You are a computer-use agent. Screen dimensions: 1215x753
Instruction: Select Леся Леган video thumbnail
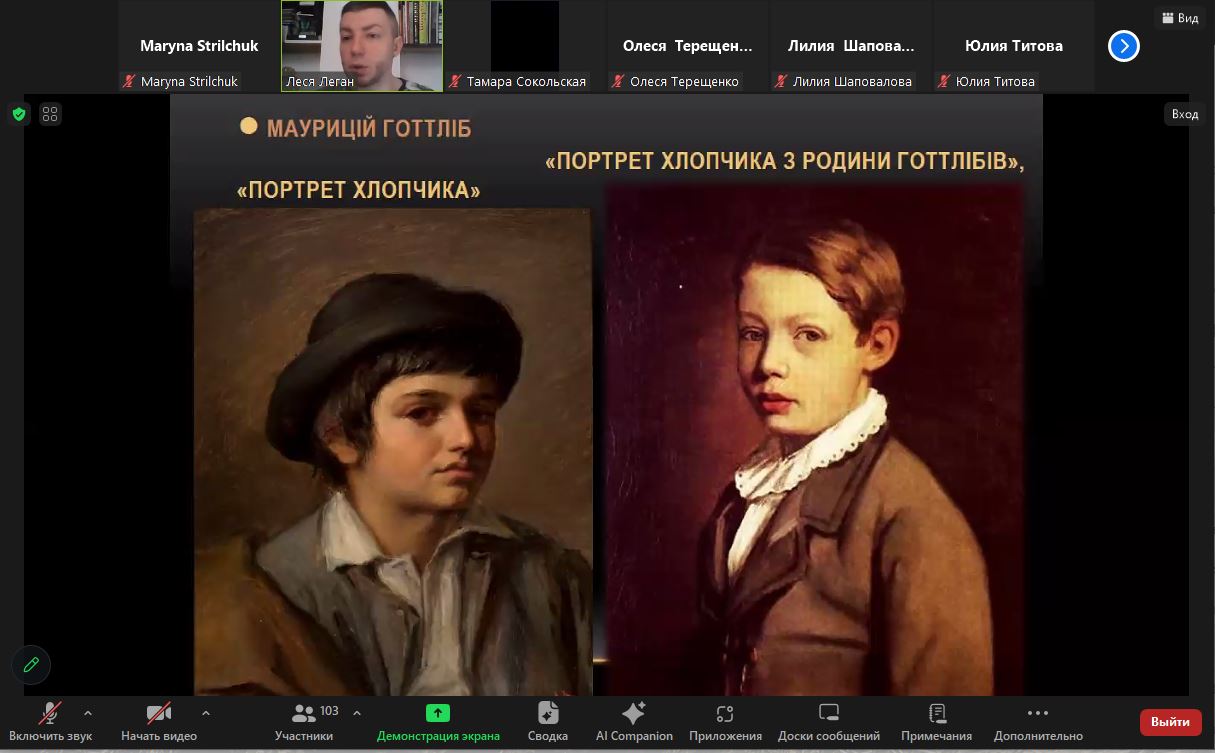tap(362, 46)
